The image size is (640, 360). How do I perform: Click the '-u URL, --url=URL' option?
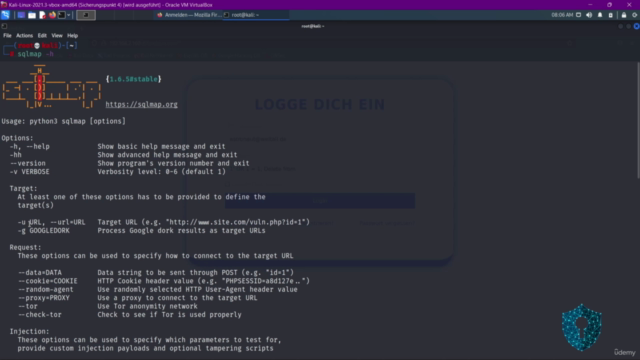51,222
